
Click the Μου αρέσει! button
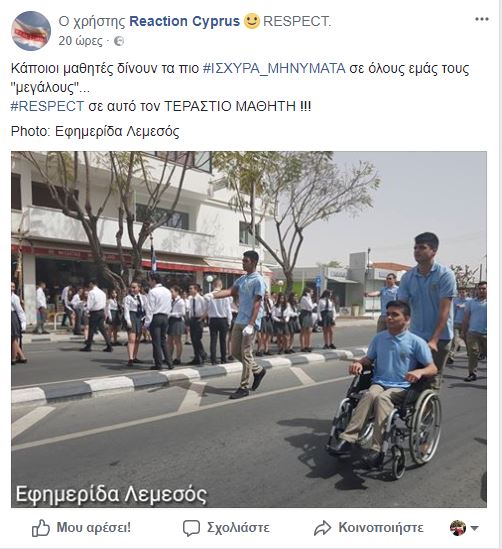point(81,528)
